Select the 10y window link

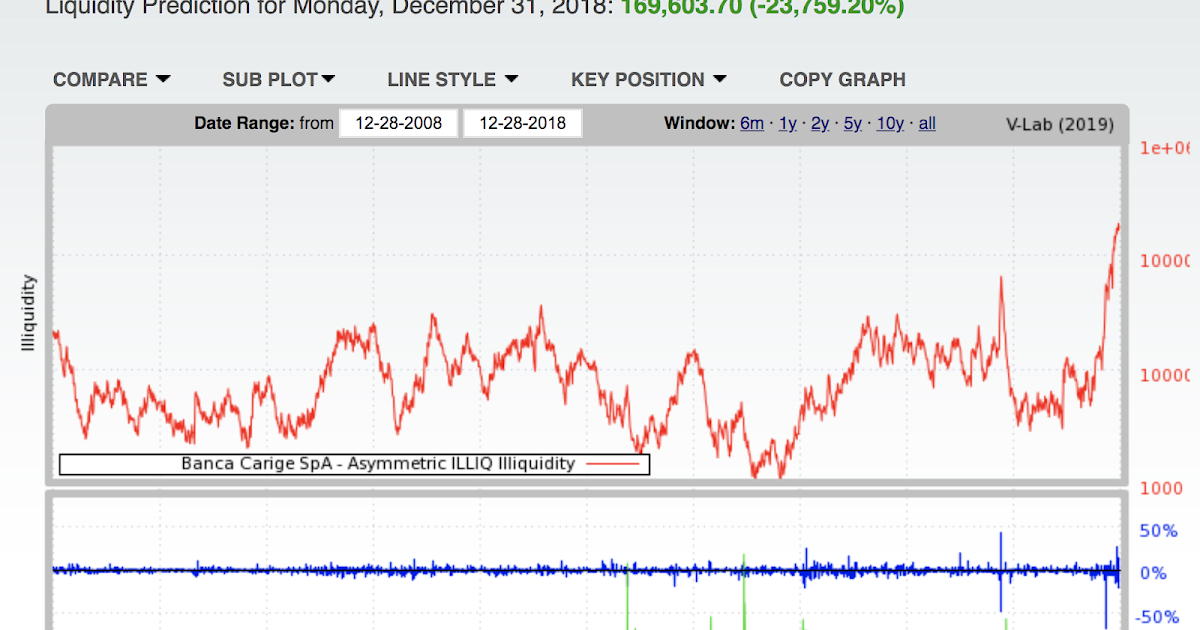(x=889, y=123)
